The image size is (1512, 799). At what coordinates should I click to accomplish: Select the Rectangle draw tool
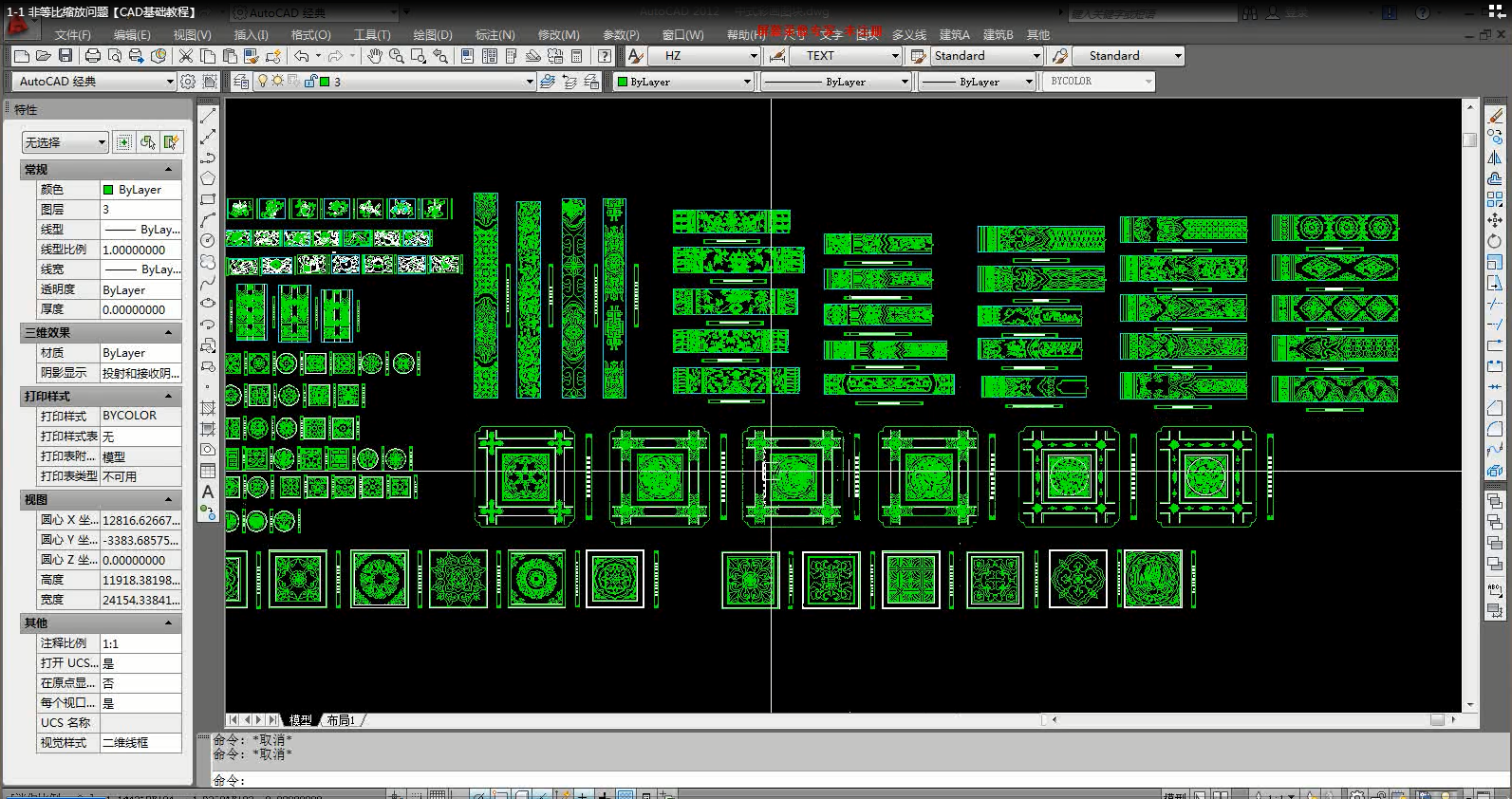click(208, 199)
